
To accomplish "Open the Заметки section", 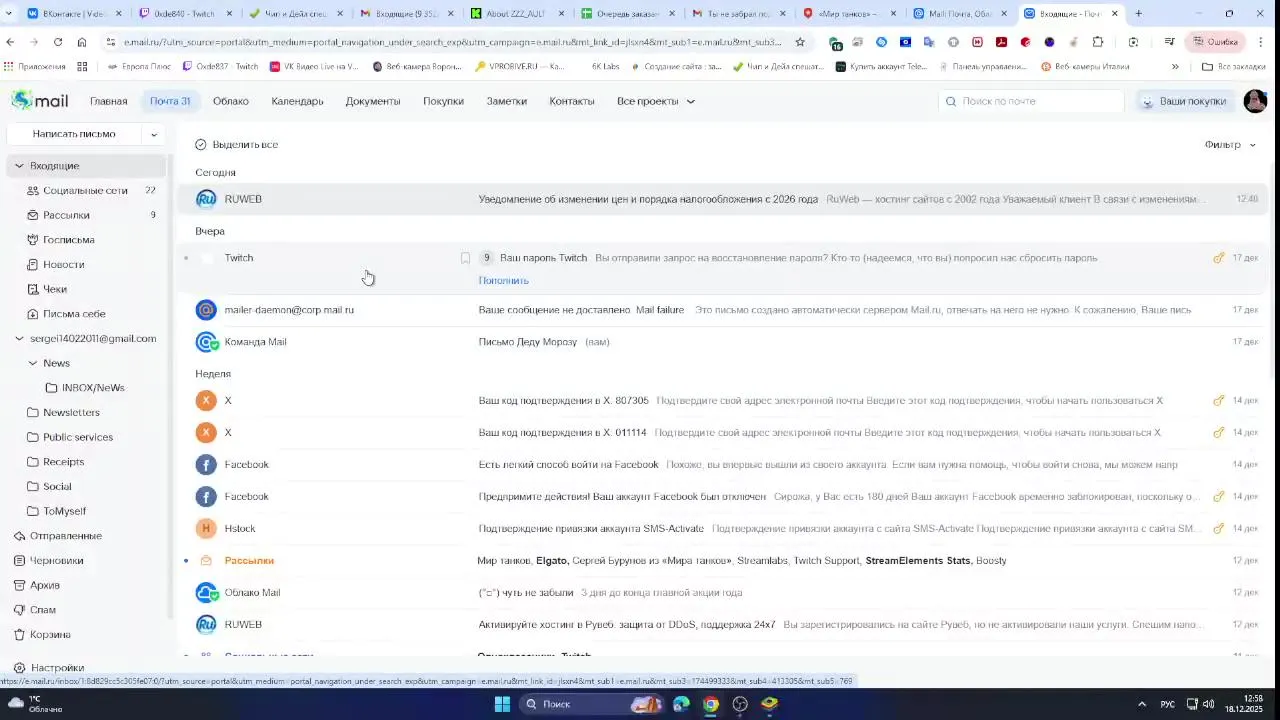I will (x=506, y=101).
